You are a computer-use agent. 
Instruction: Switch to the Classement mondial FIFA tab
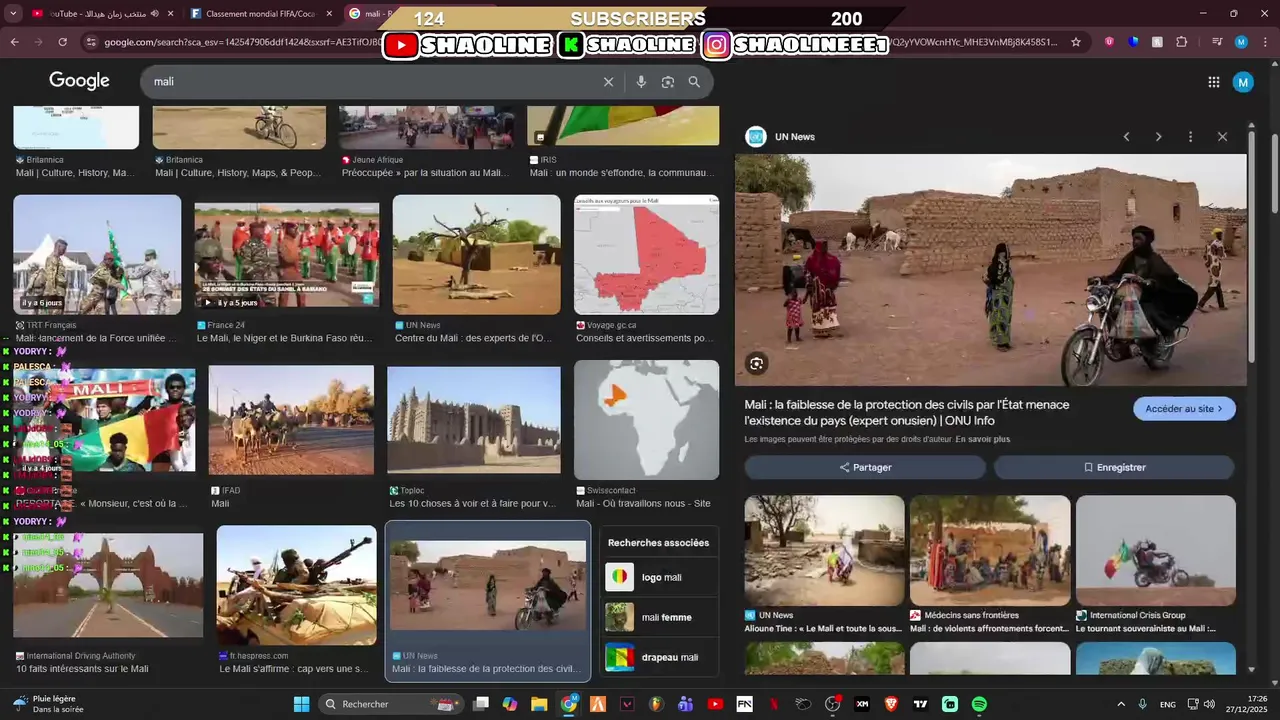pos(262,14)
